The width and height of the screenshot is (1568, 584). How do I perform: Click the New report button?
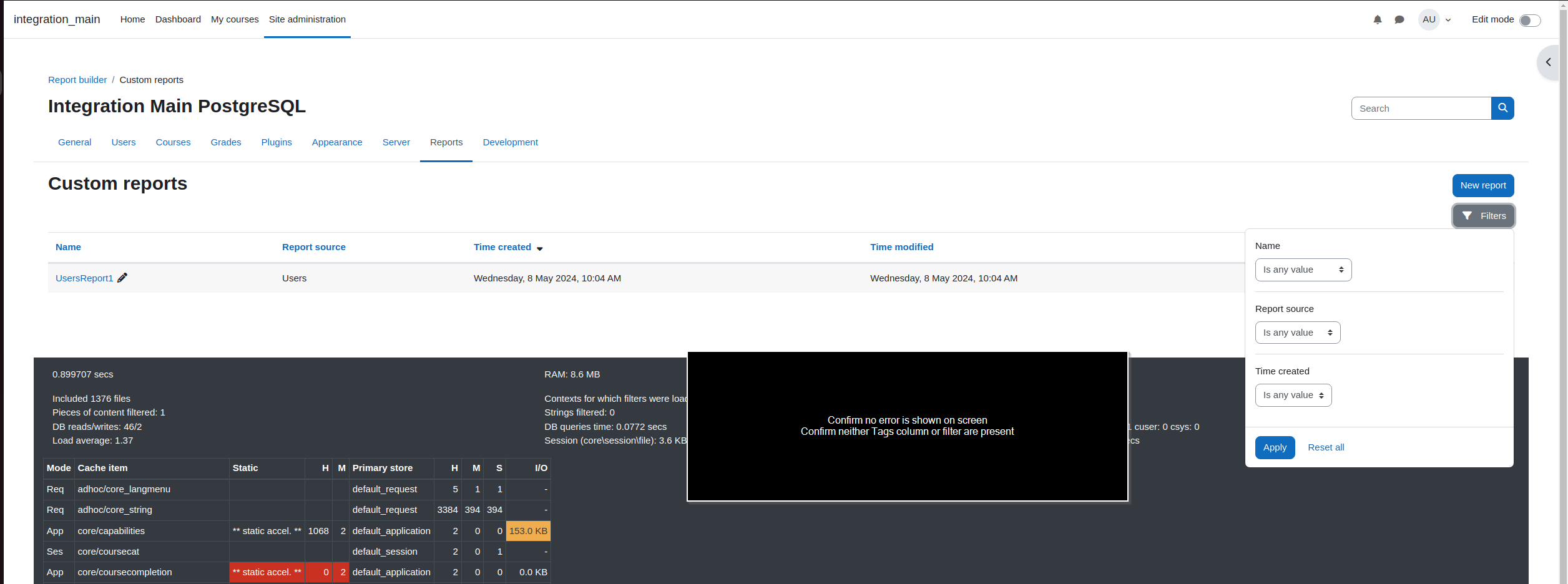(x=1483, y=185)
